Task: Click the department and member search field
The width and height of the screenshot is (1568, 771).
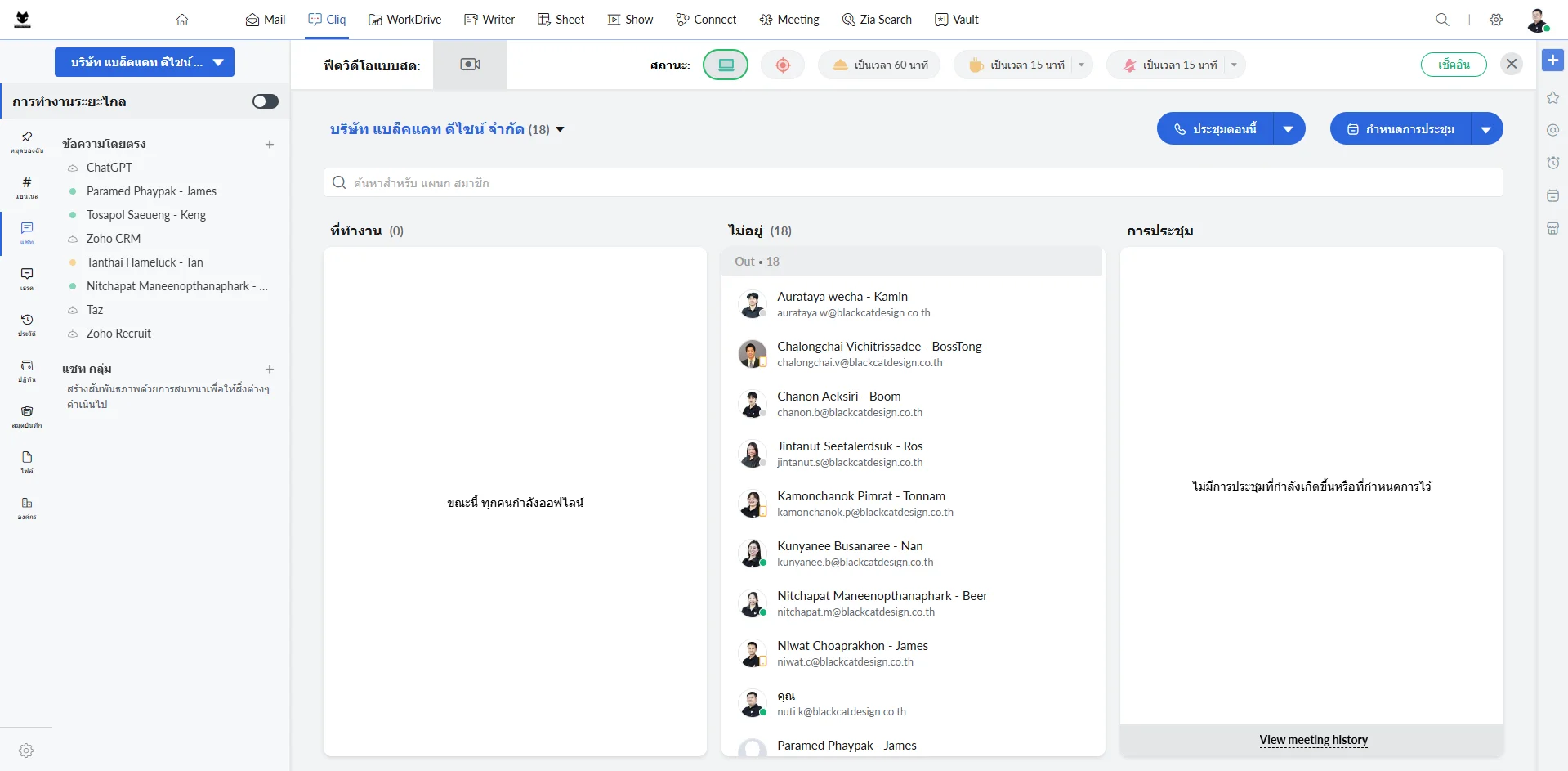Action: 913,182
